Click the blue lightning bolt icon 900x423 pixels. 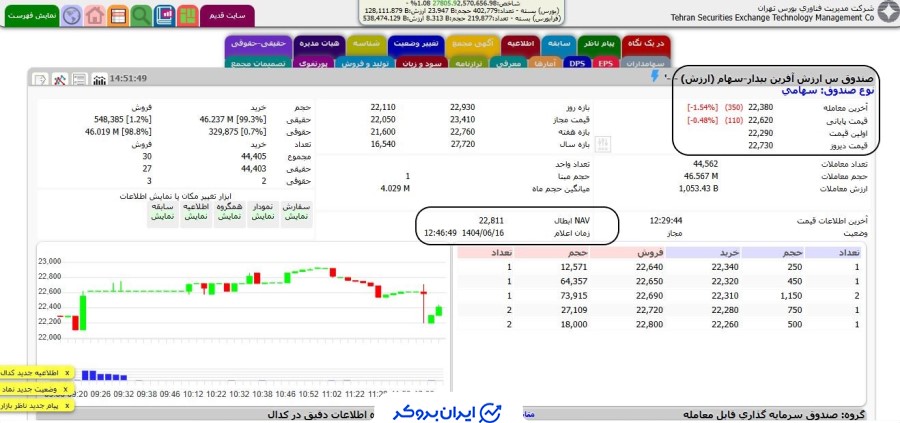click(655, 76)
